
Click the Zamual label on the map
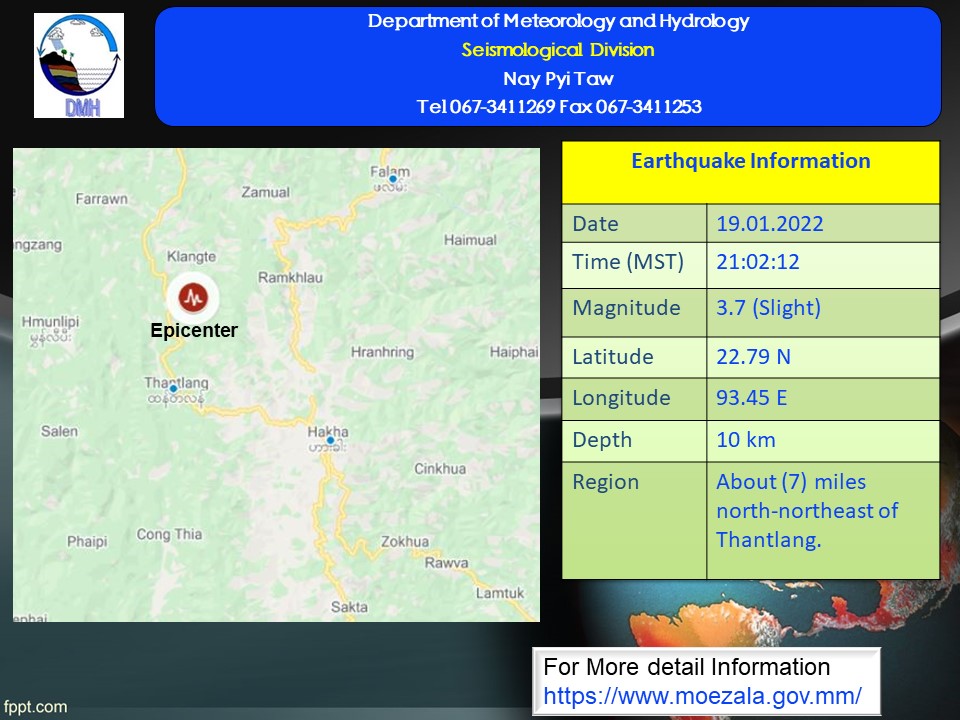(265, 192)
